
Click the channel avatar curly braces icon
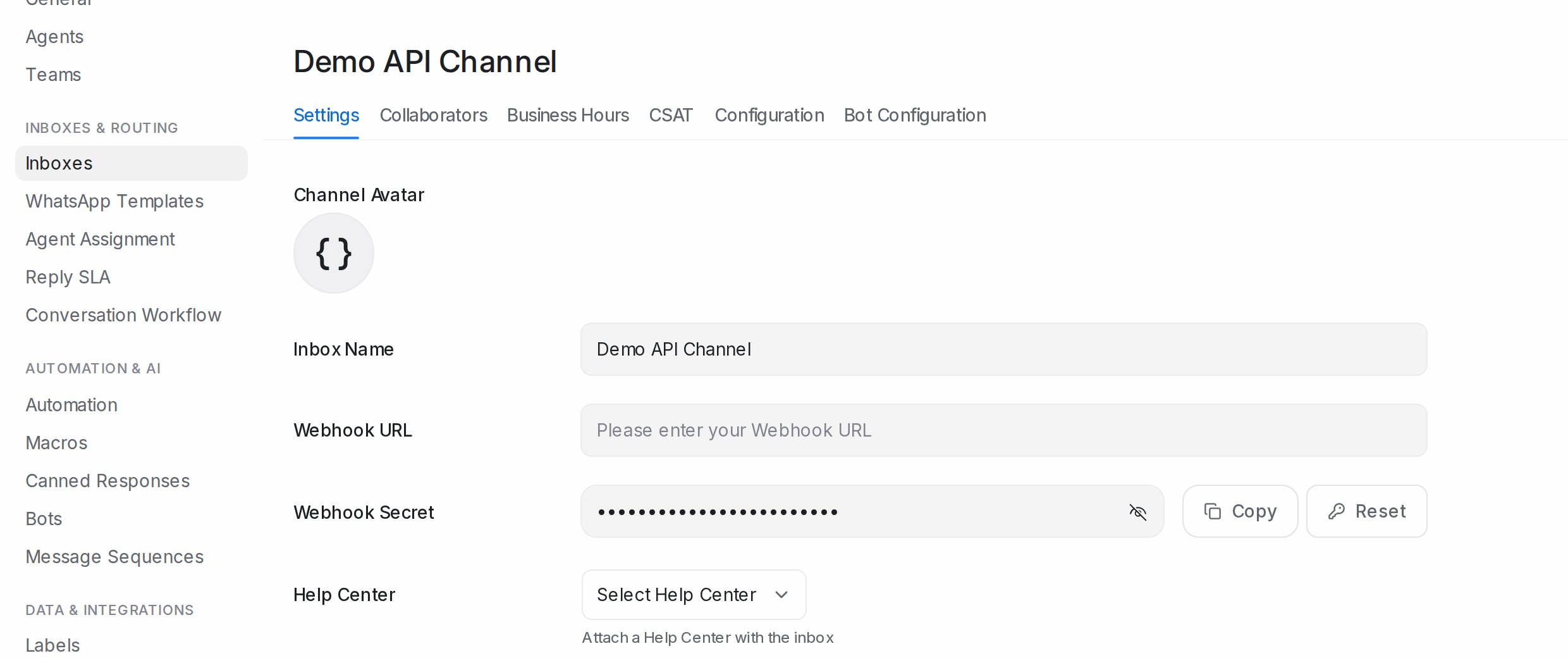334,253
